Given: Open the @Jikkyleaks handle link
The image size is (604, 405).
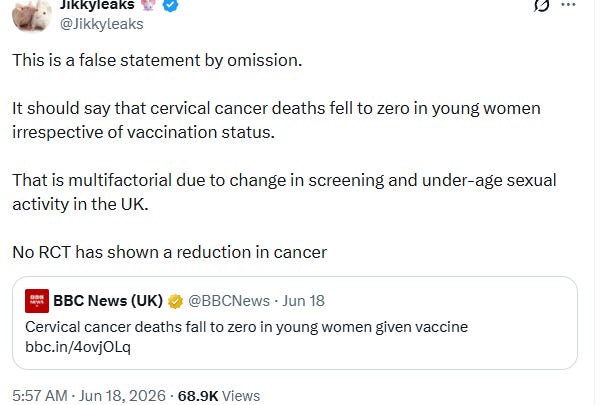Looking at the screenshot, I should tap(102, 24).
